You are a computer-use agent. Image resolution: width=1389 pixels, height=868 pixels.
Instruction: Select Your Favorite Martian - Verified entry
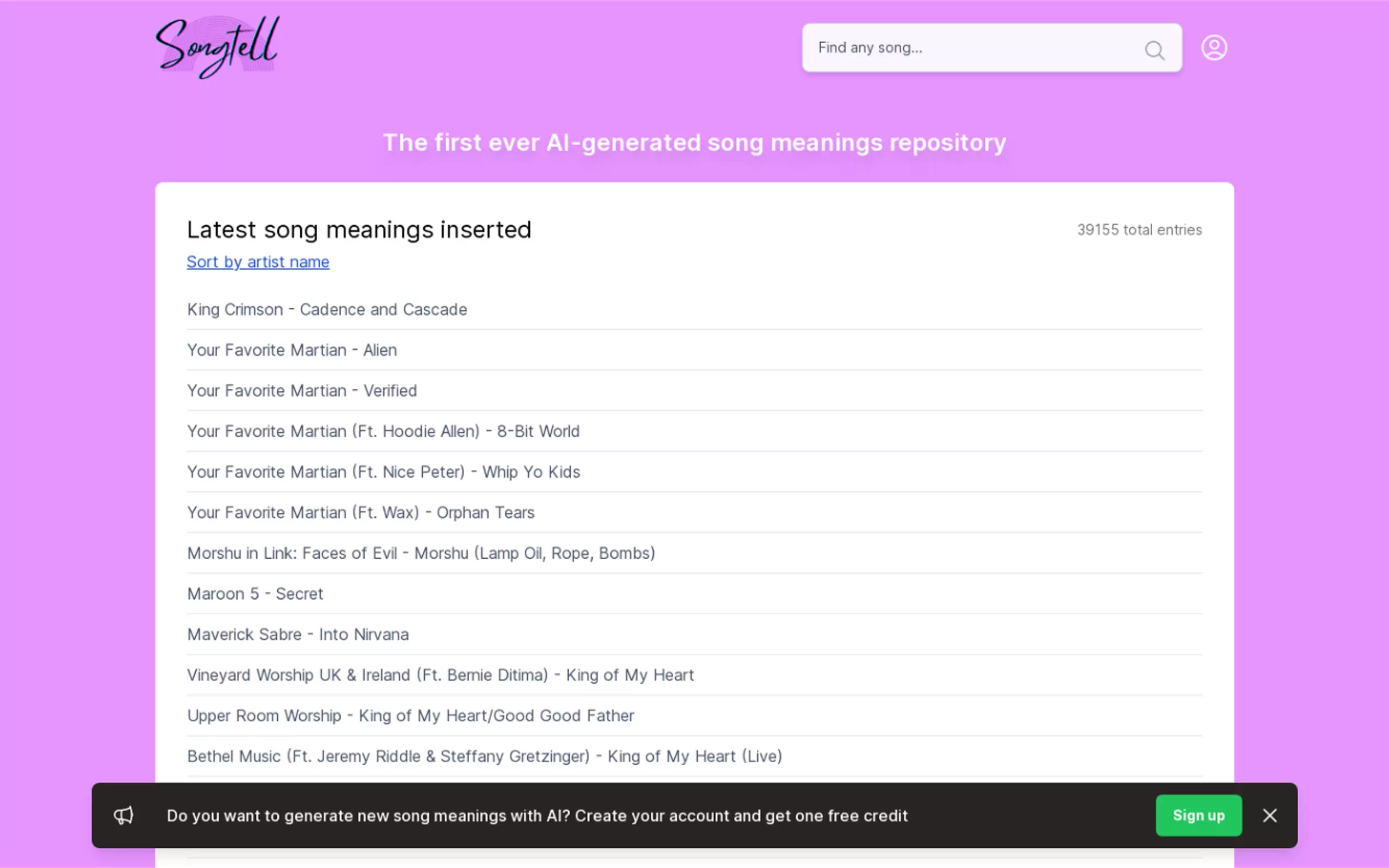pos(302,391)
